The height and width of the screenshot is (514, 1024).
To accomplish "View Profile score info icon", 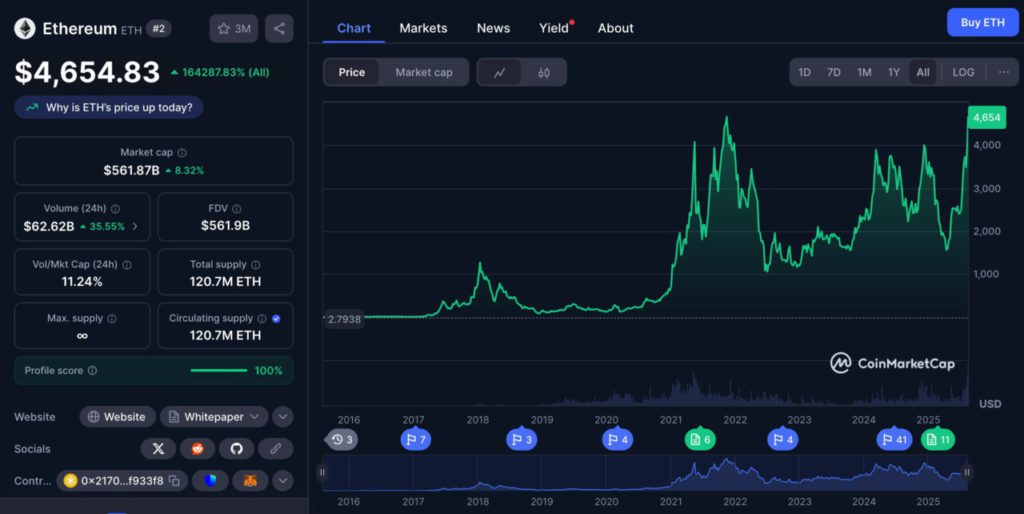I will tap(92, 370).
